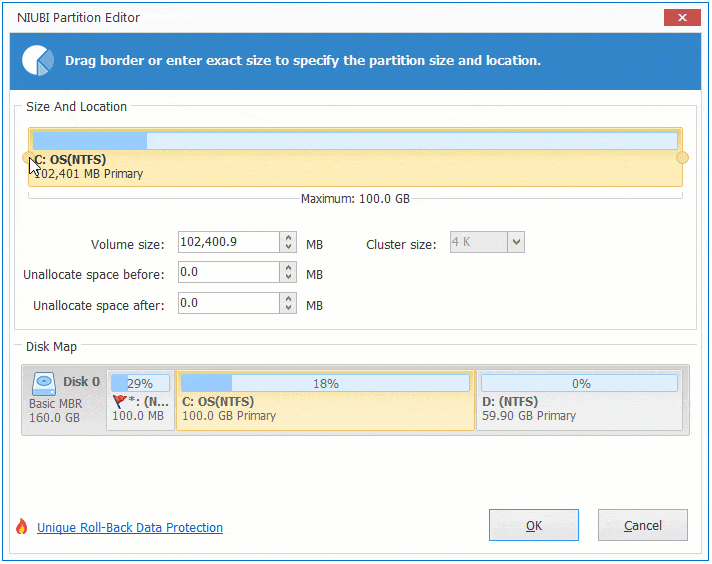Click the '59.90 GB Primary' text
Screen dimensions: 712x564
tap(529, 416)
